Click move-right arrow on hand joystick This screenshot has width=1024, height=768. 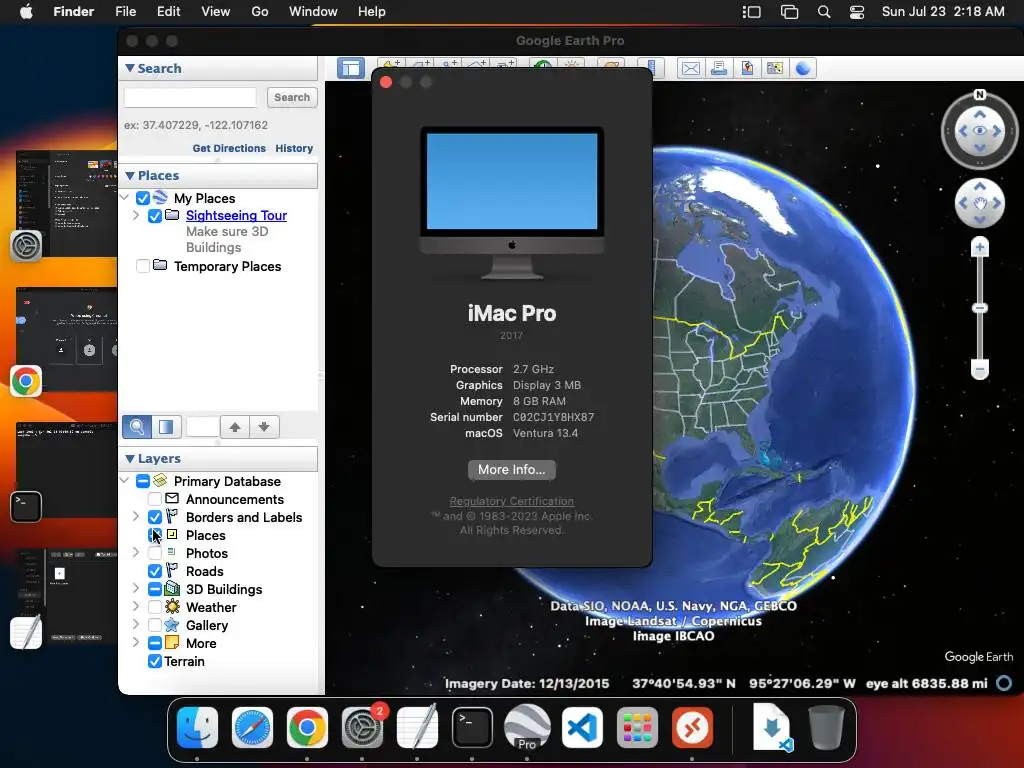pos(997,203)
